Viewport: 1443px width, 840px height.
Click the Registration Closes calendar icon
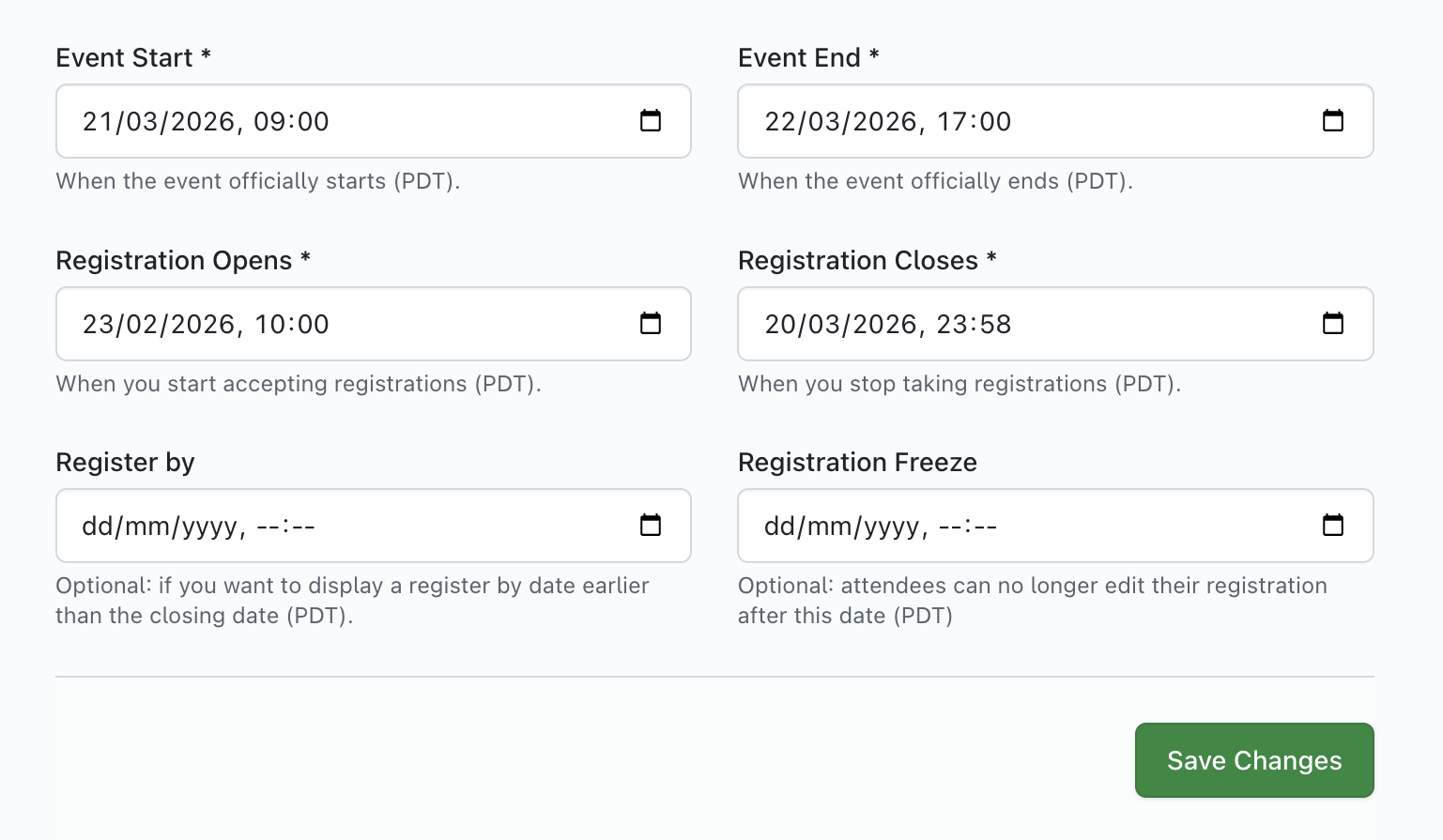[x=1332, y=324]
